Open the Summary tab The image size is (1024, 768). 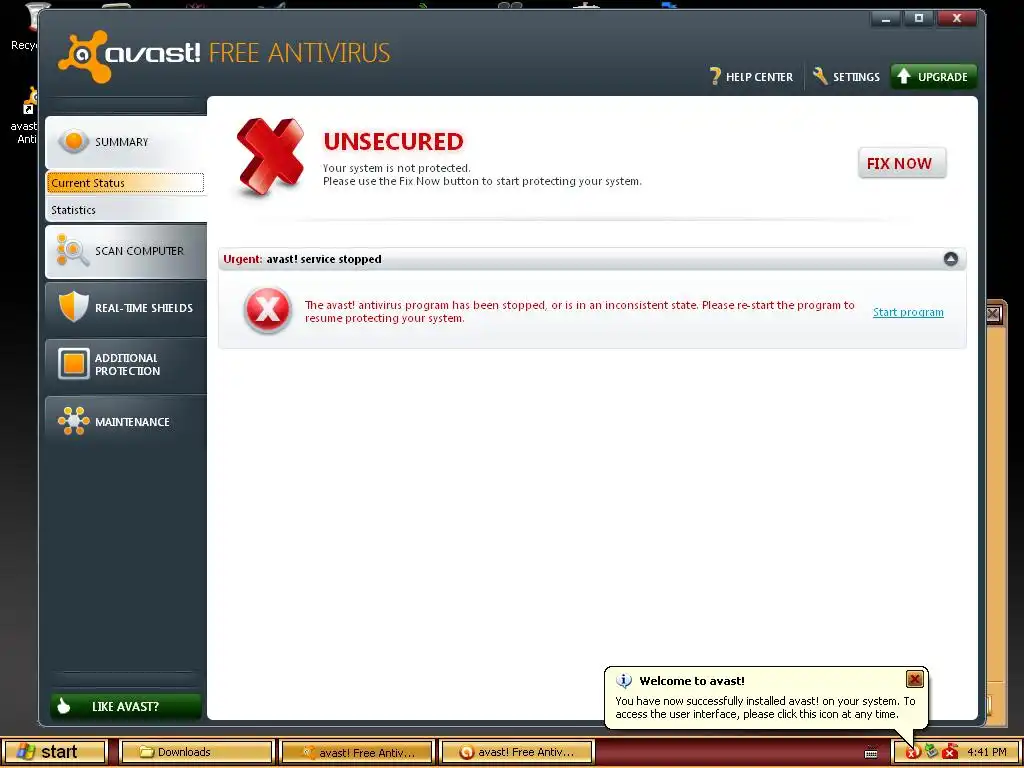pyautogui.click(x=126, y=142)
